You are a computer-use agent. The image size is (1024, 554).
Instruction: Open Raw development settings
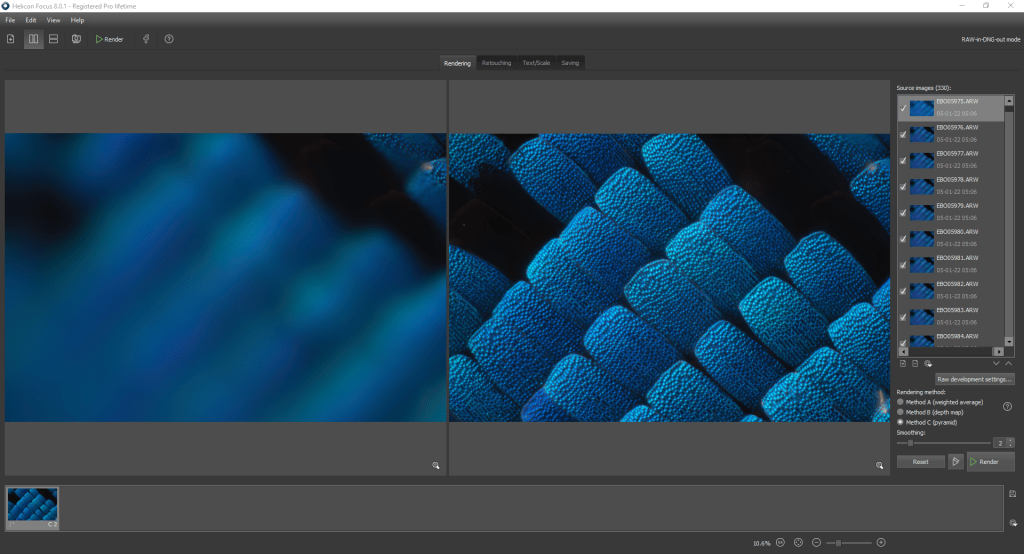pyautogui.click(x=974, y=380)
